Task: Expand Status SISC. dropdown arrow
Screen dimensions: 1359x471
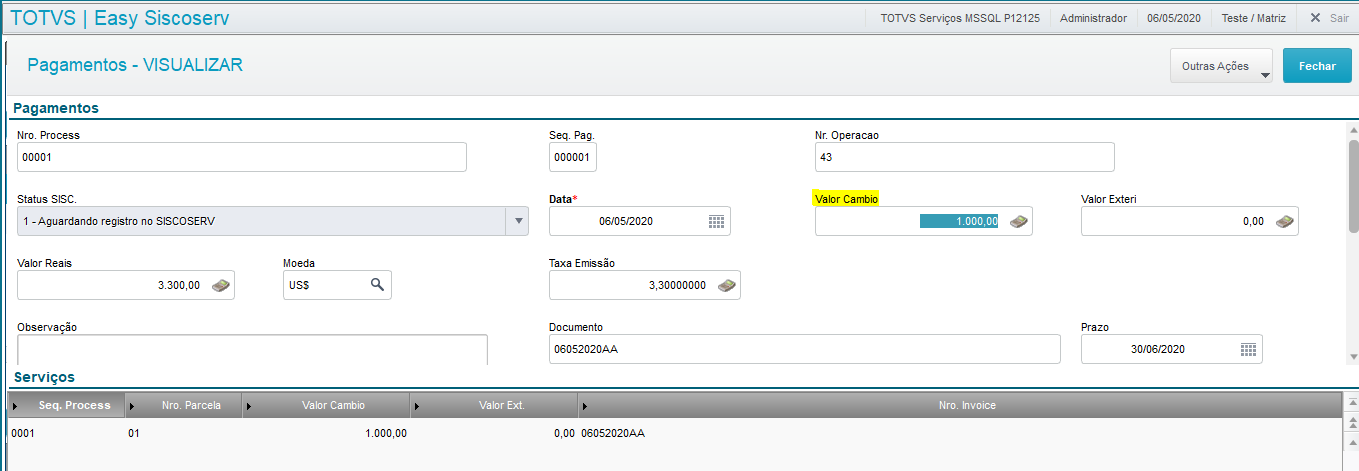Action: [518, 221]
